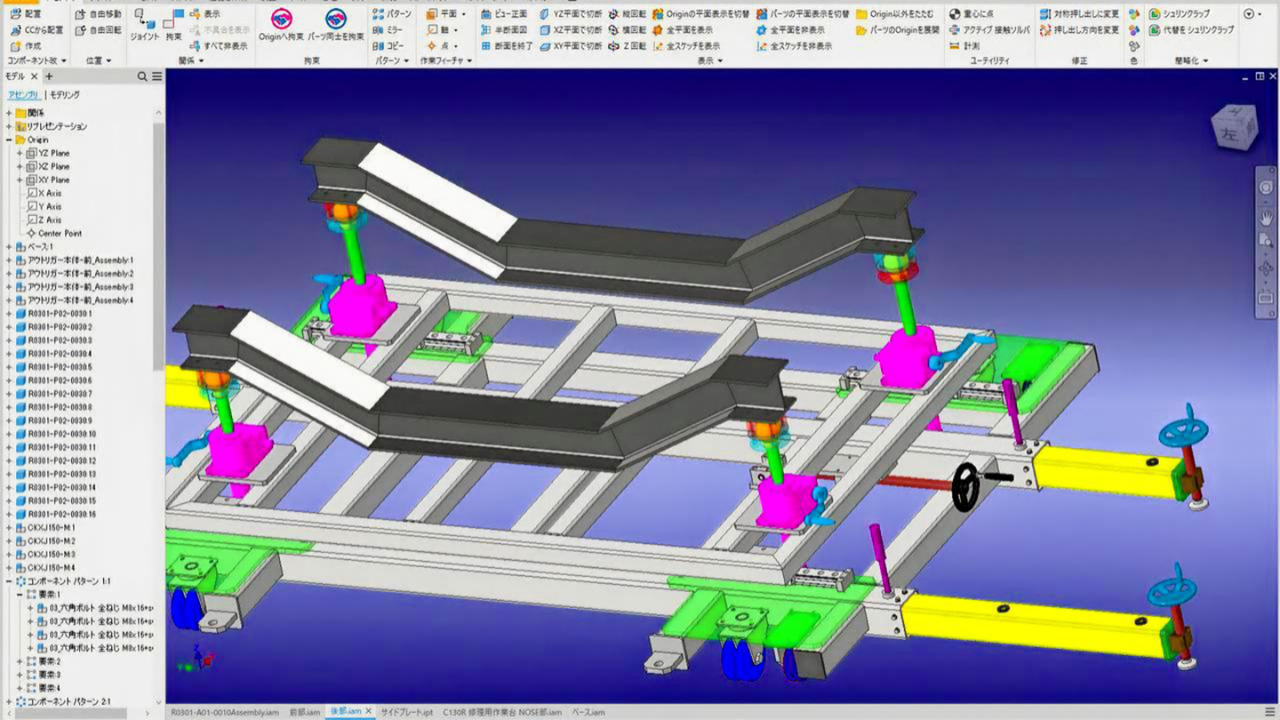Activate the 自由回転 (Free Rotate) tool
Screen dimensions: 1280x720
click(99, 30)
